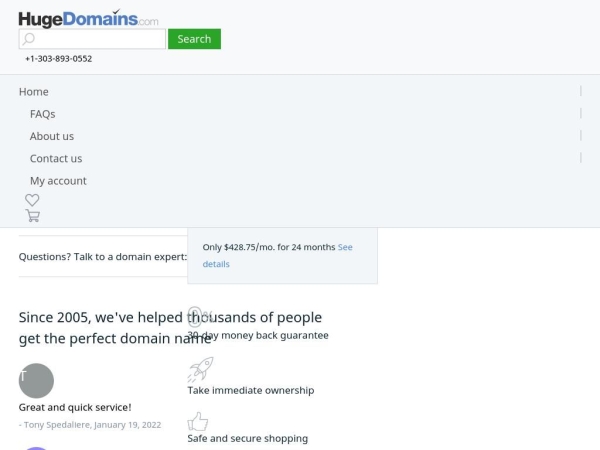
Task: Go to the Home menu item
Action: click(34, 91)
